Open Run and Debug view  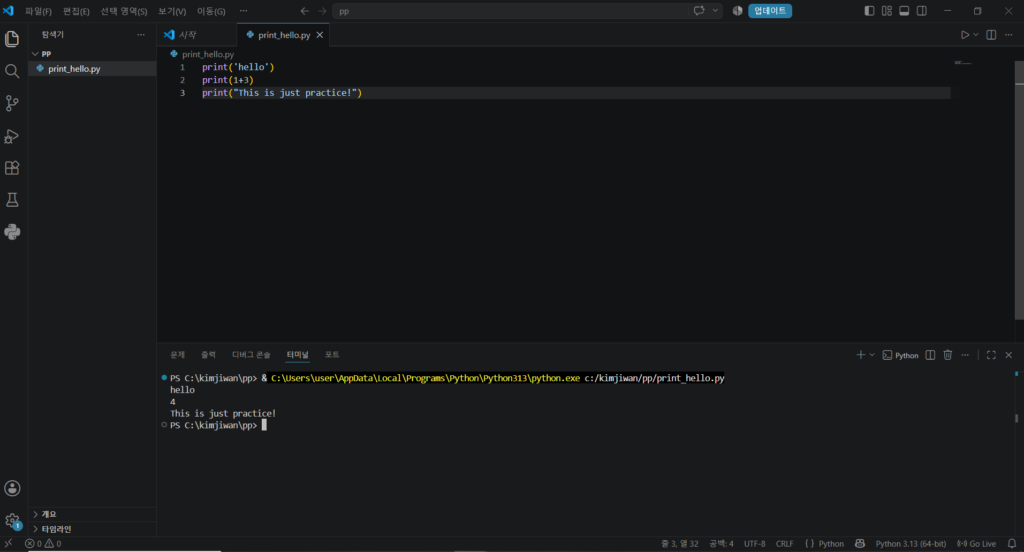click(x=12, y=136)
